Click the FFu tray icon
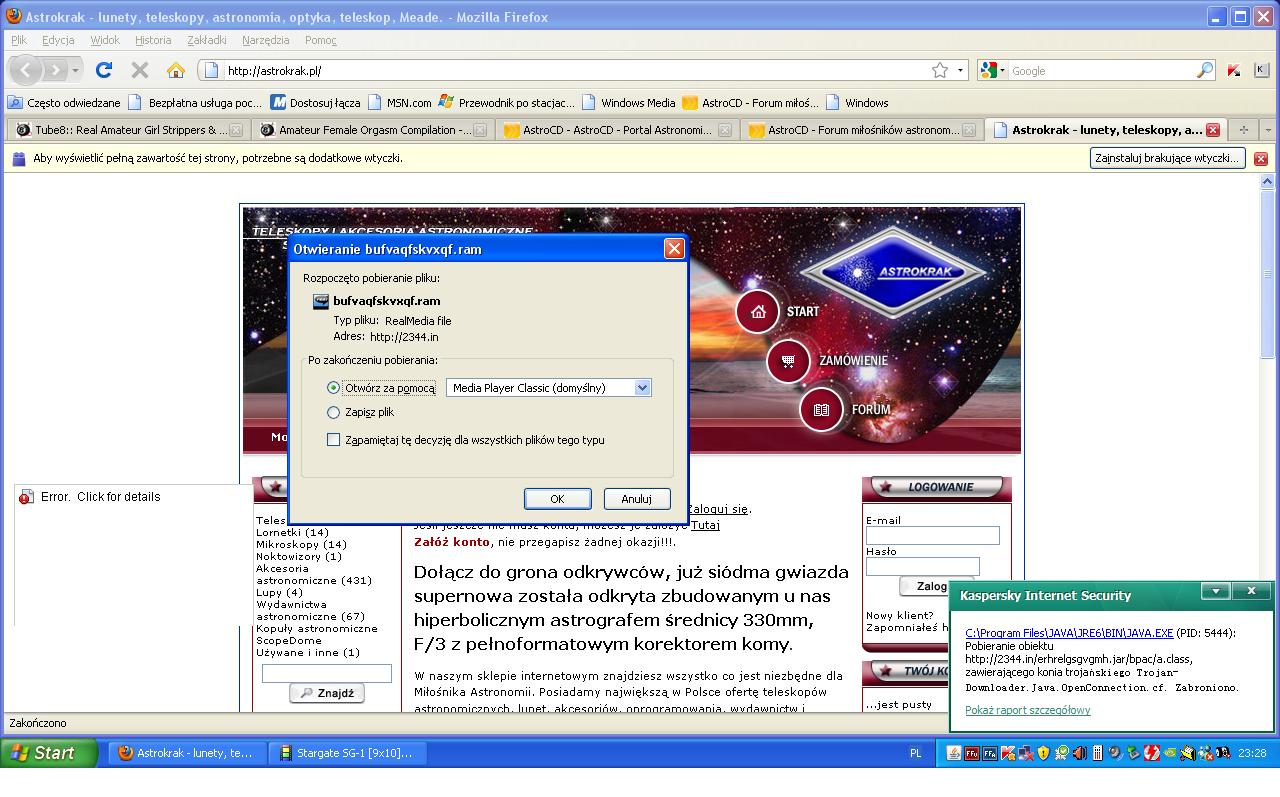This screenshot has width=1280, height=797. click(x=971, y=753)
